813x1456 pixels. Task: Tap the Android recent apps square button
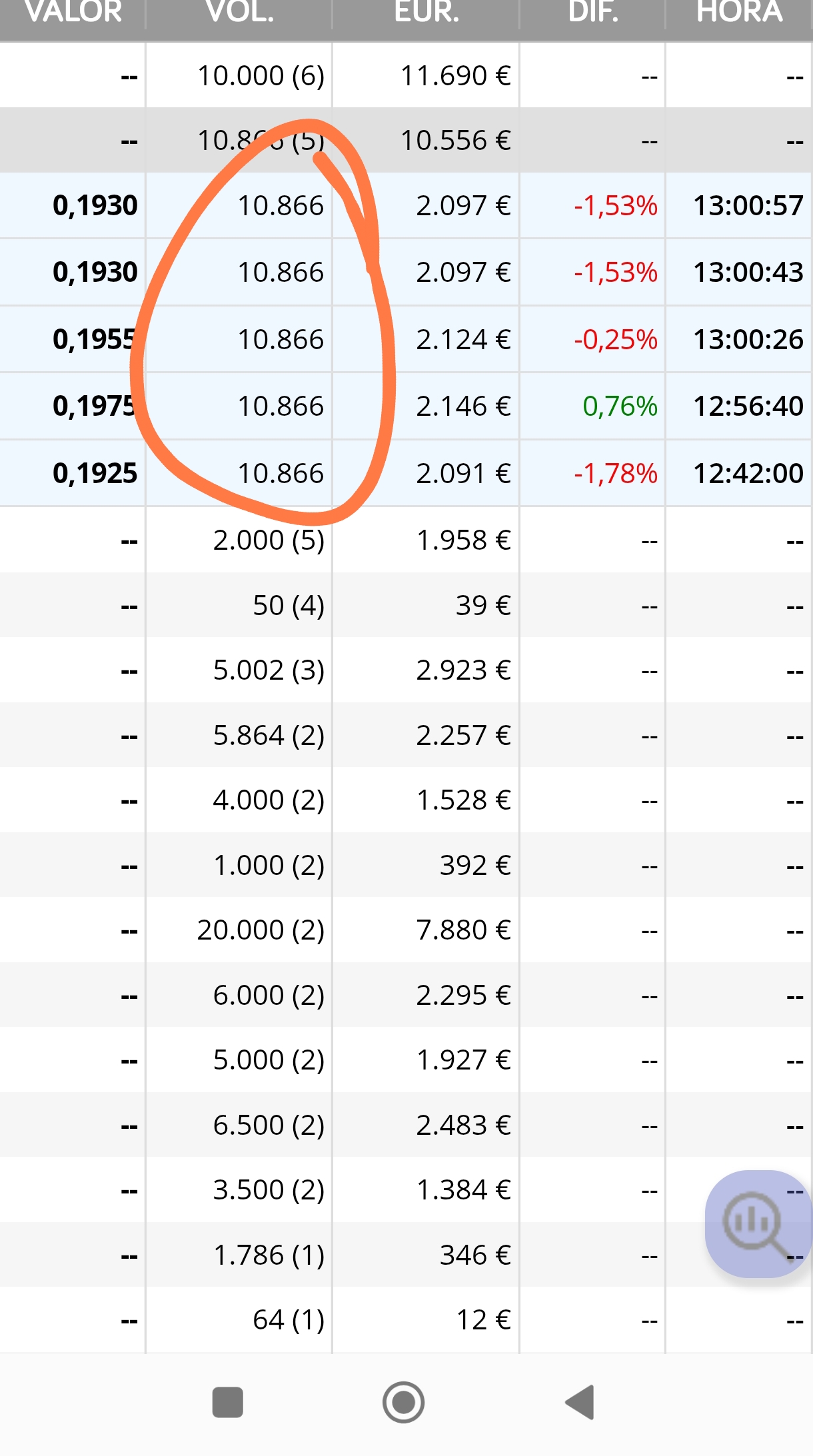click(227, 1402)
